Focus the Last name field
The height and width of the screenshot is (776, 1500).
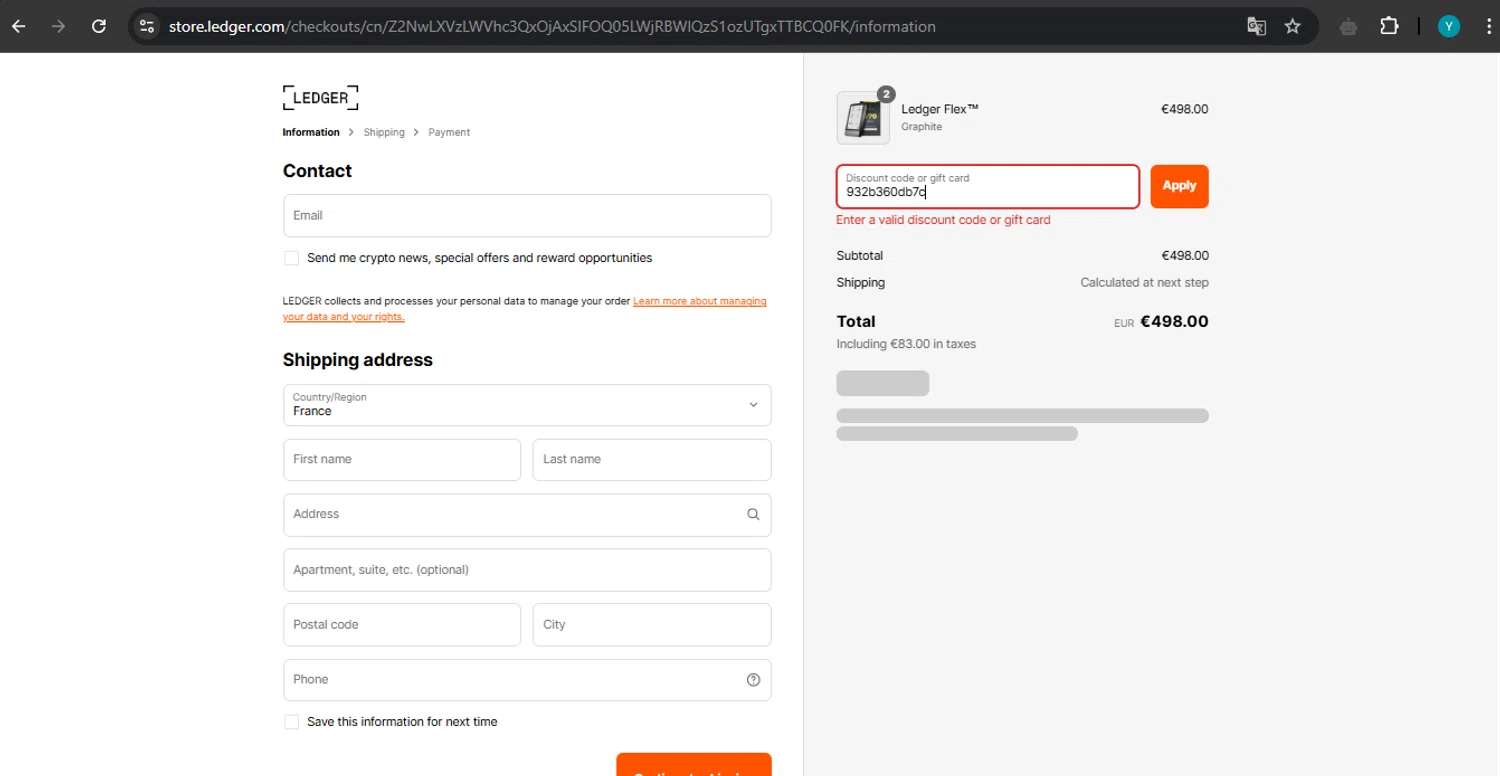click(x=652, y=460)
